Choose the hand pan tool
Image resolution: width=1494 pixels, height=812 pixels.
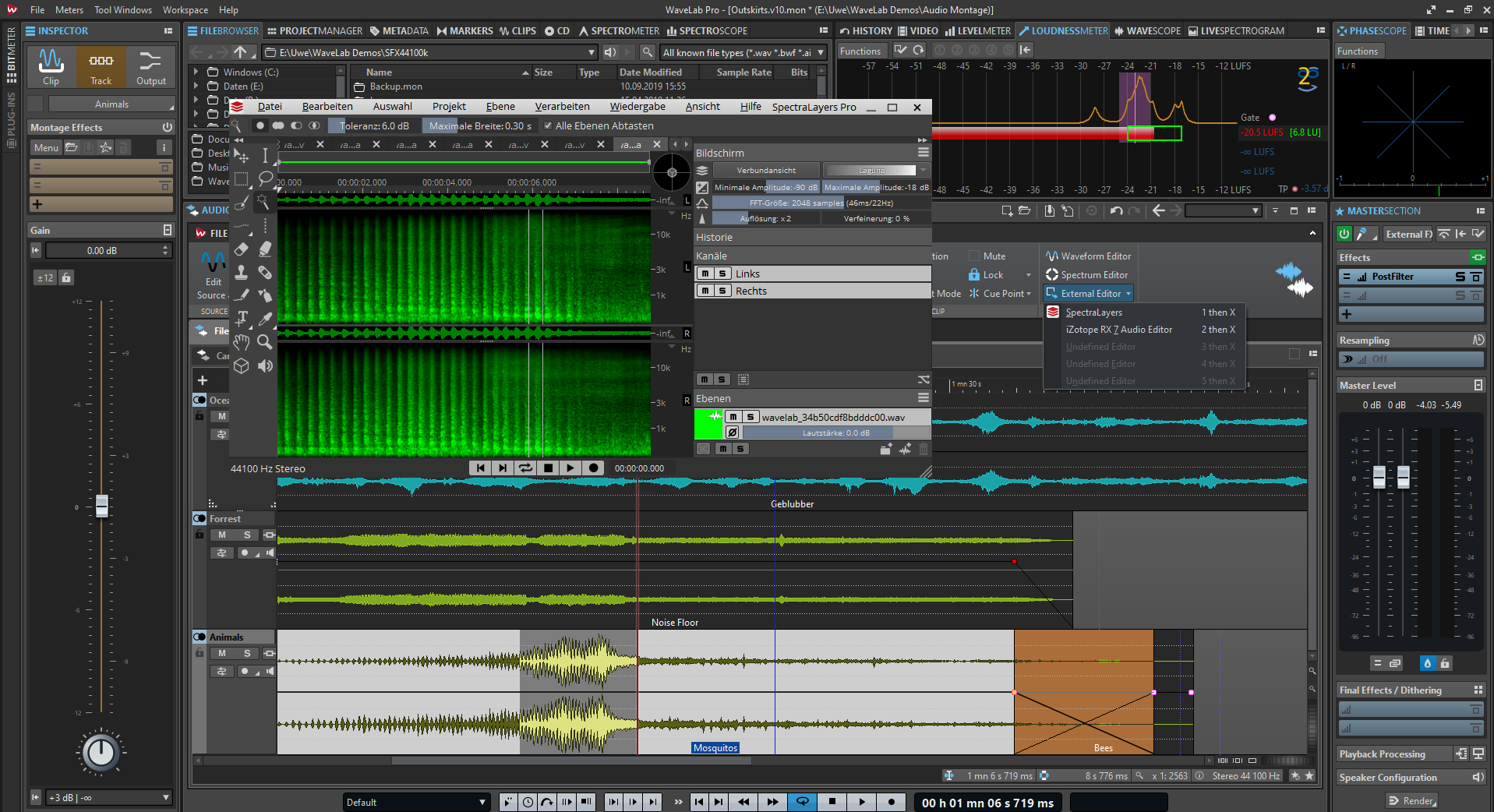pos(242,342)
